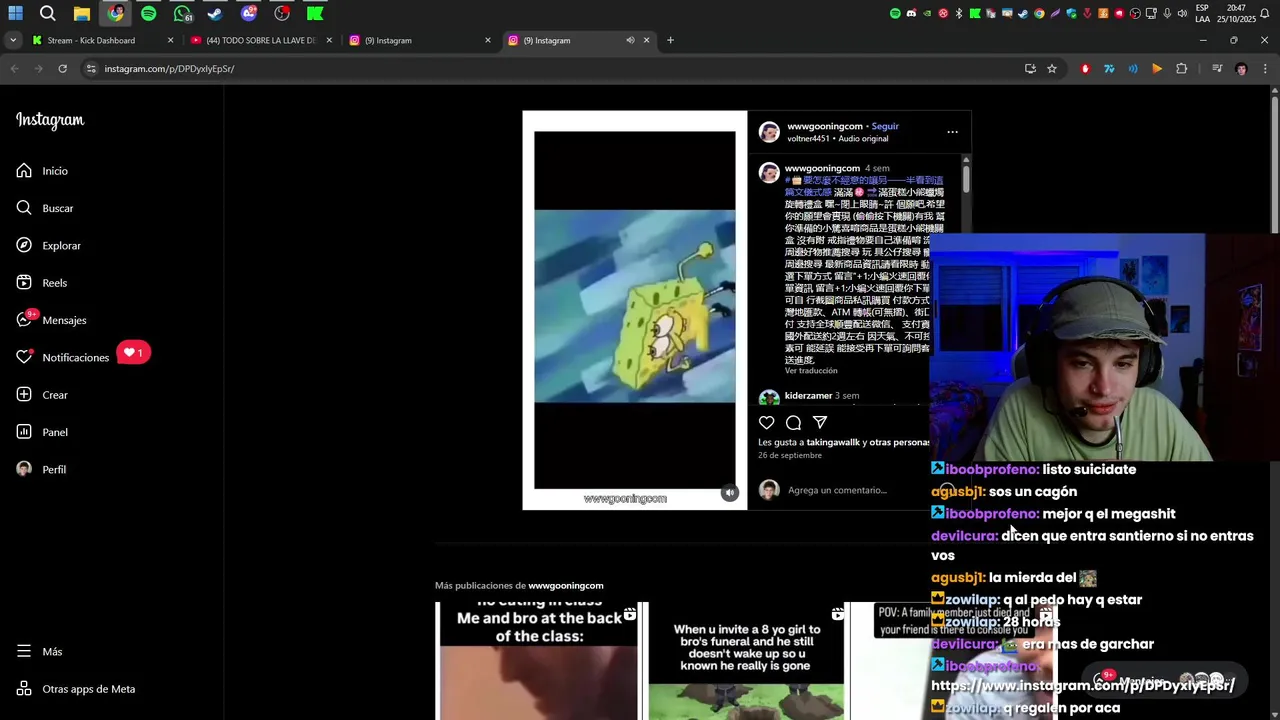The width and height of the screenshot is (1280, 720).
Task: Open Panel in sidebar
Action: 42,432
